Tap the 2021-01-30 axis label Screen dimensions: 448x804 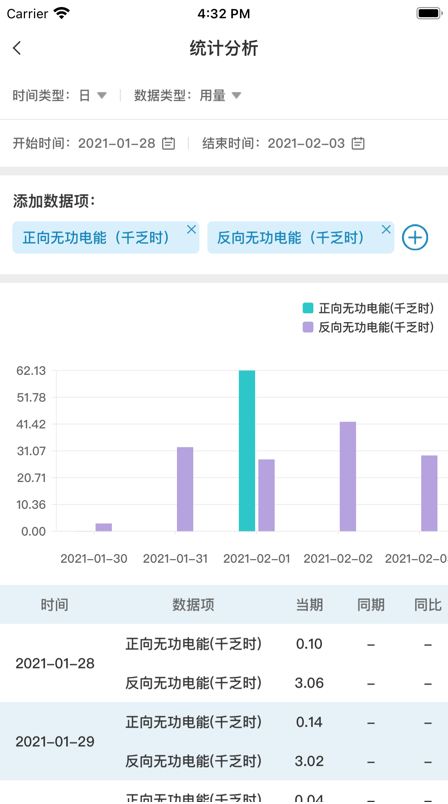click(x=94, y=559)
